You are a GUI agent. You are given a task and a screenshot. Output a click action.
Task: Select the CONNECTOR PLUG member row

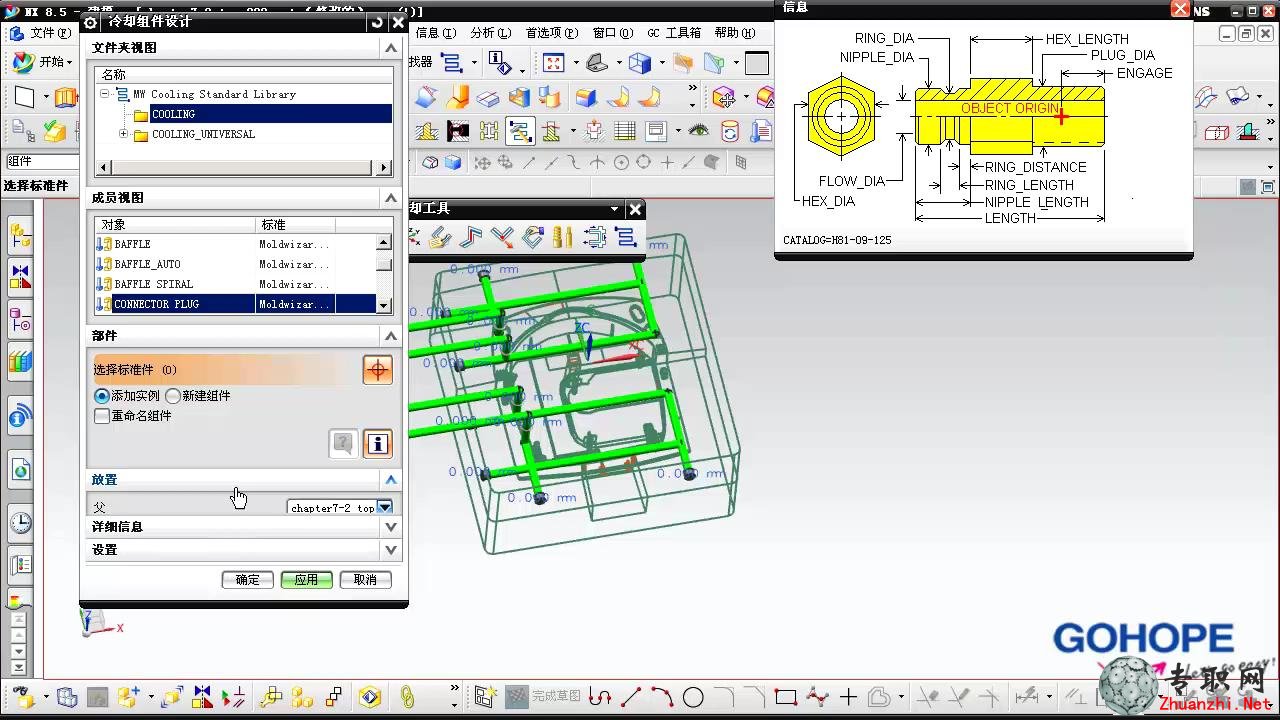tap(235, 304)
